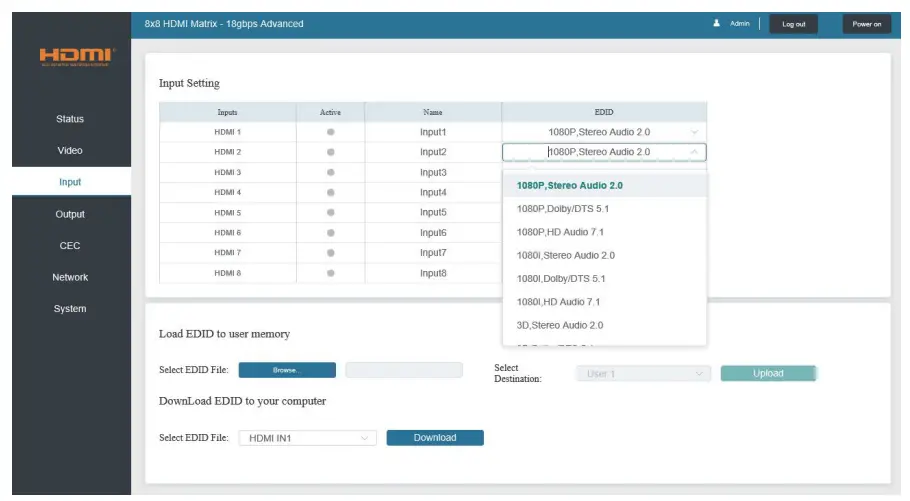Click the HDMI 1 row label
910x501 pixels.
(x=228, y=132)
